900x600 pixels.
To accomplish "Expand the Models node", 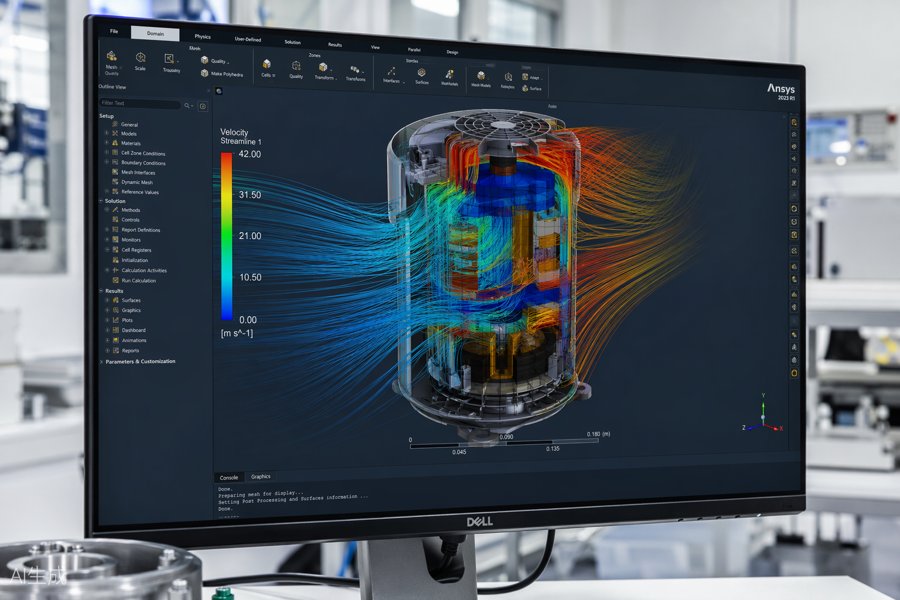I will click(107, 133).
